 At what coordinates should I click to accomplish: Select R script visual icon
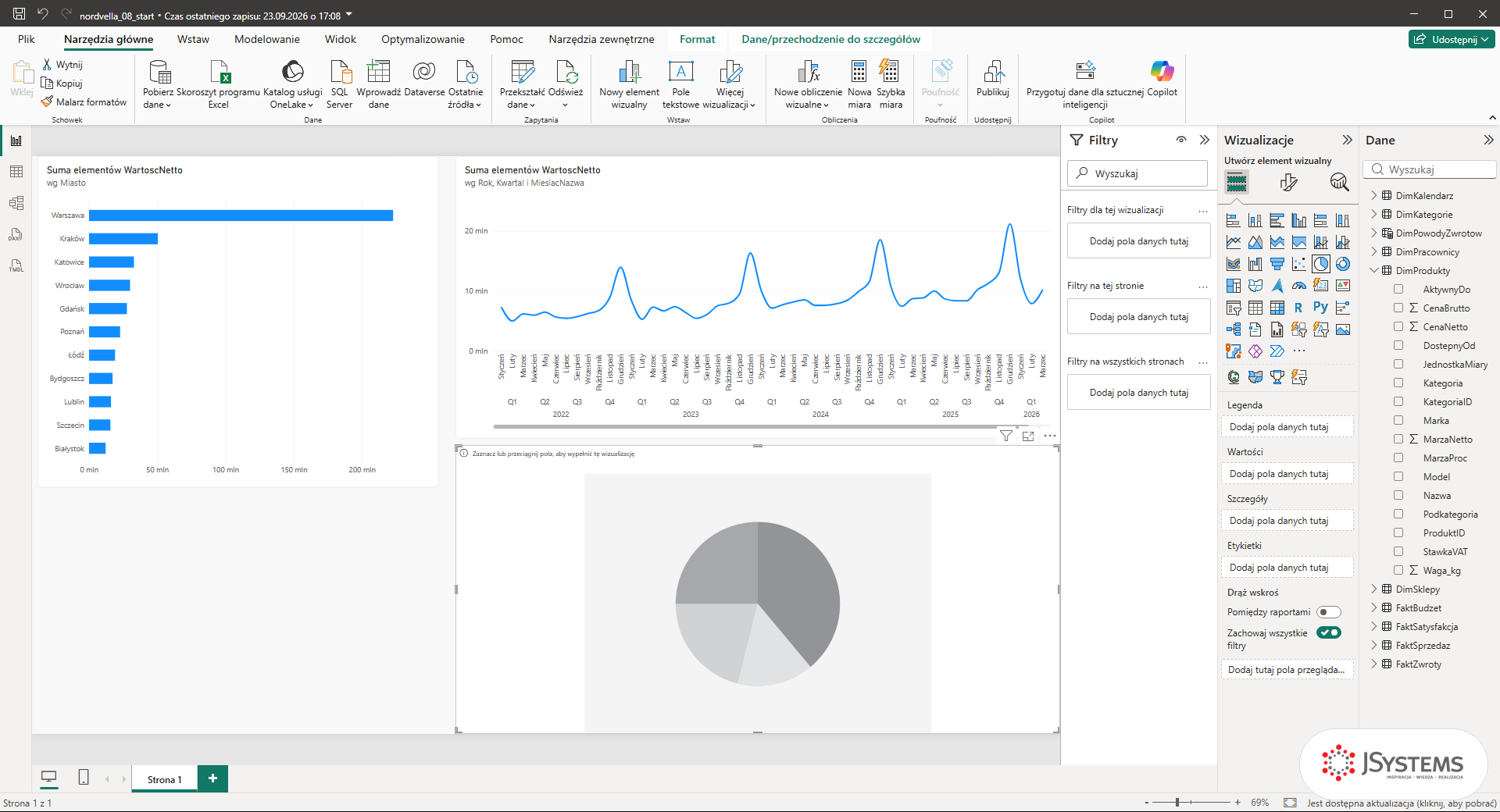point(1298,308)
